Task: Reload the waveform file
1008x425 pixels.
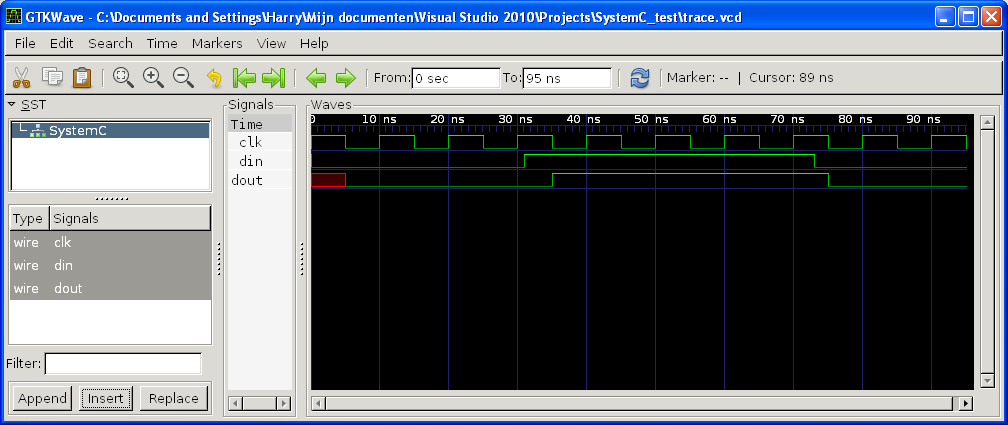Action: (x=640, y=78)
